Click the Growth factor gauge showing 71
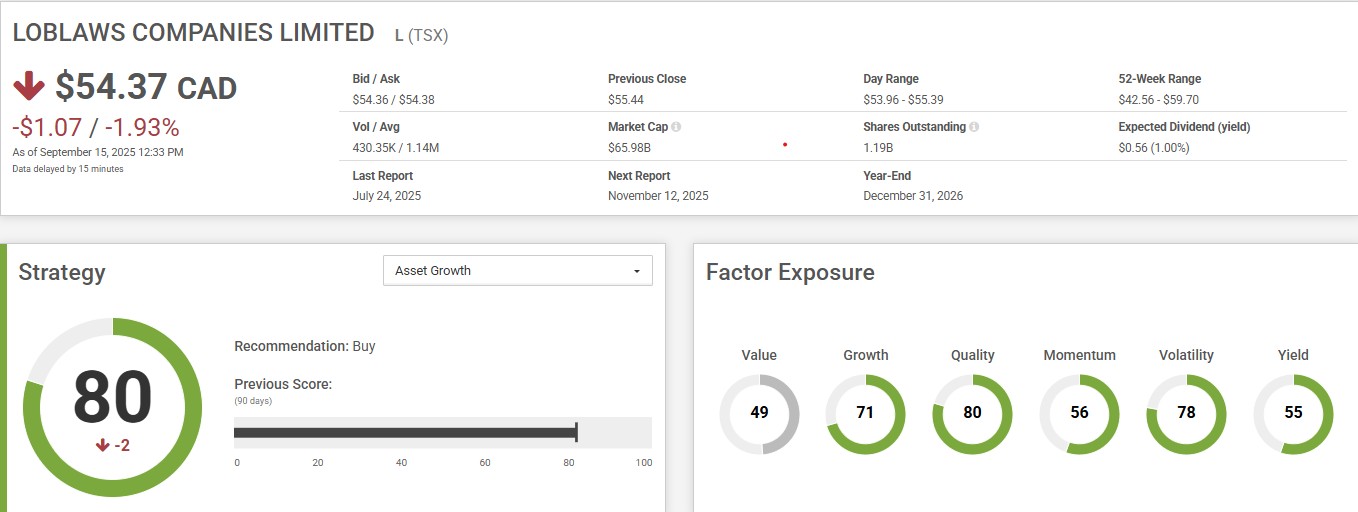The height and width of the screenshot is (512, 1358). tap(866, 414)
